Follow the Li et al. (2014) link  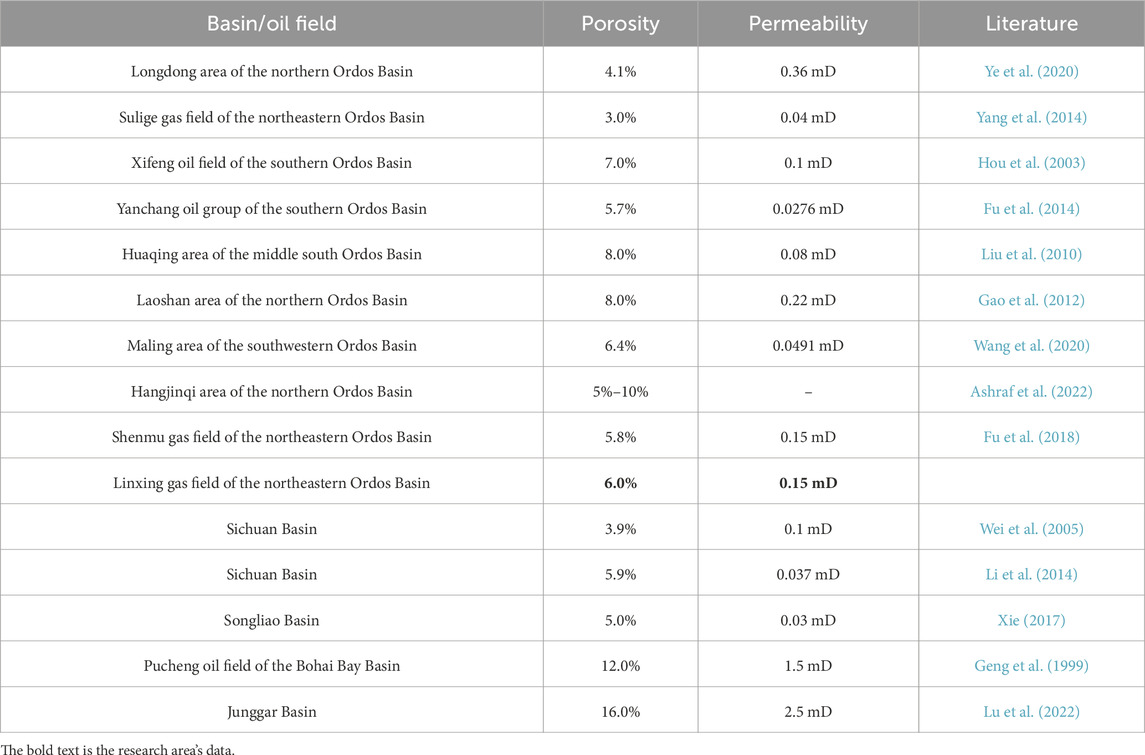[x=1031, y=575]
